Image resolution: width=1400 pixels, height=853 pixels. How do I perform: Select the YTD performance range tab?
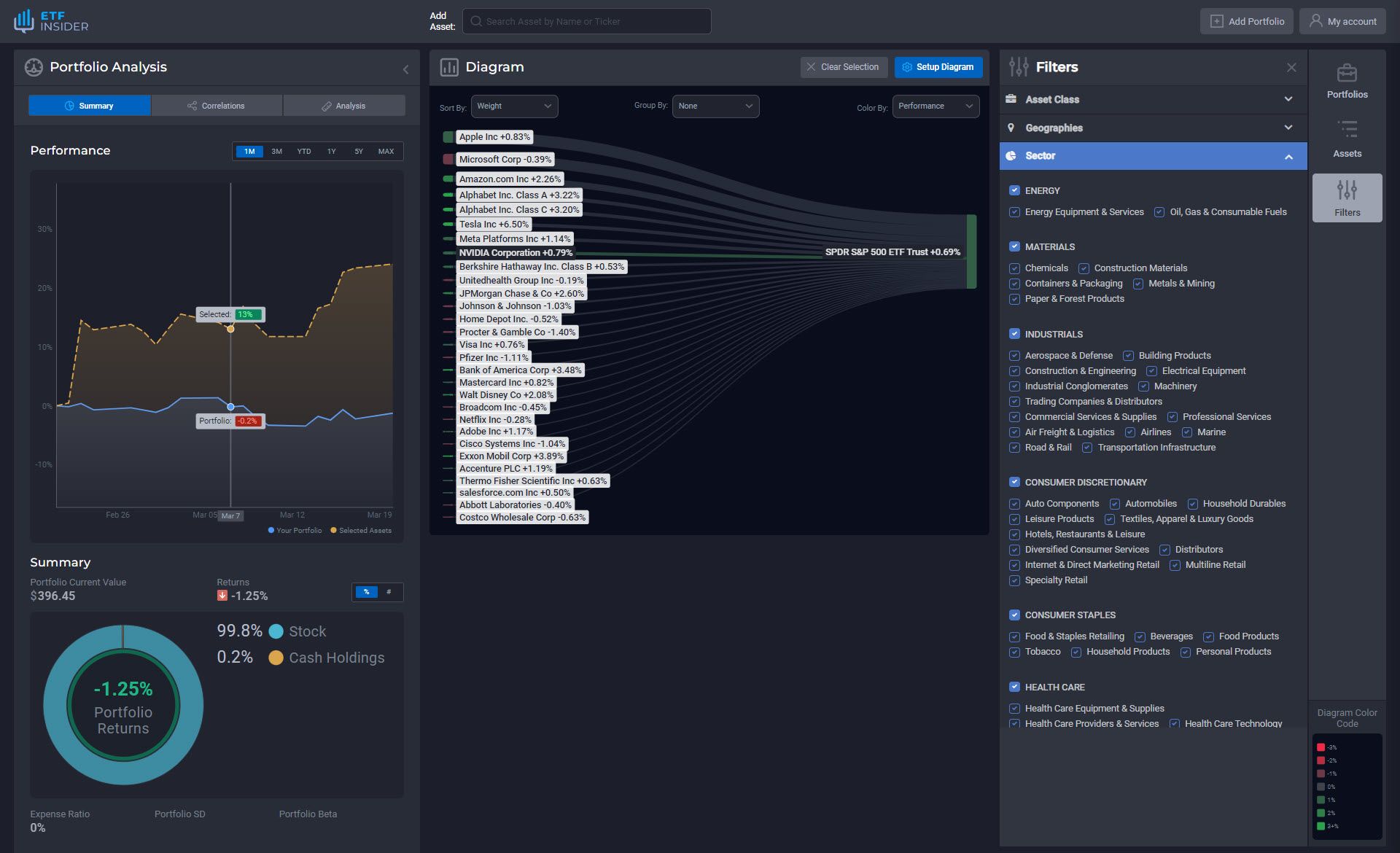pyautogui.click(x=303, y=152)
